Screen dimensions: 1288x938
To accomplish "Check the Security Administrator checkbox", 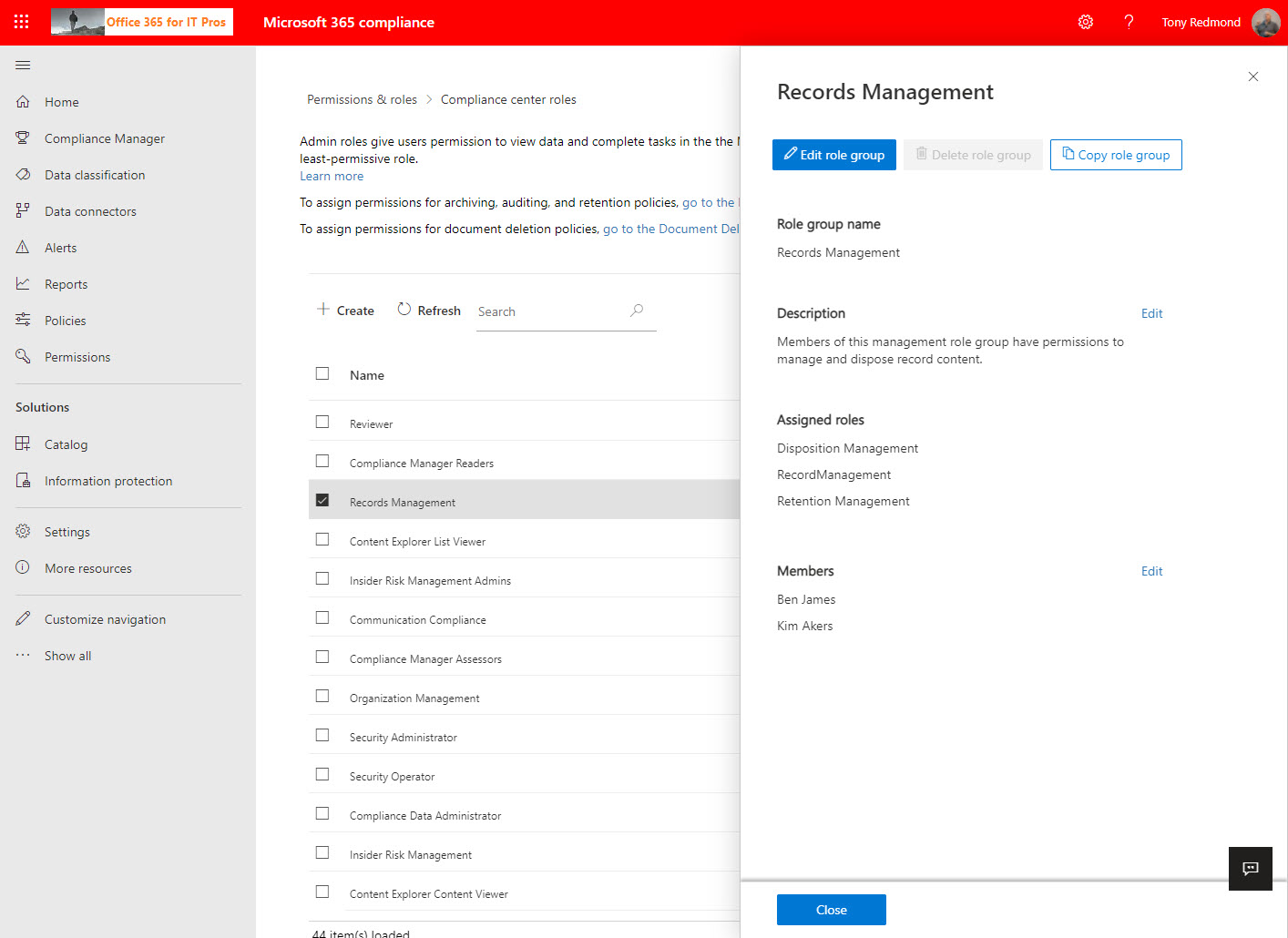I will click(x=322, y=735).
